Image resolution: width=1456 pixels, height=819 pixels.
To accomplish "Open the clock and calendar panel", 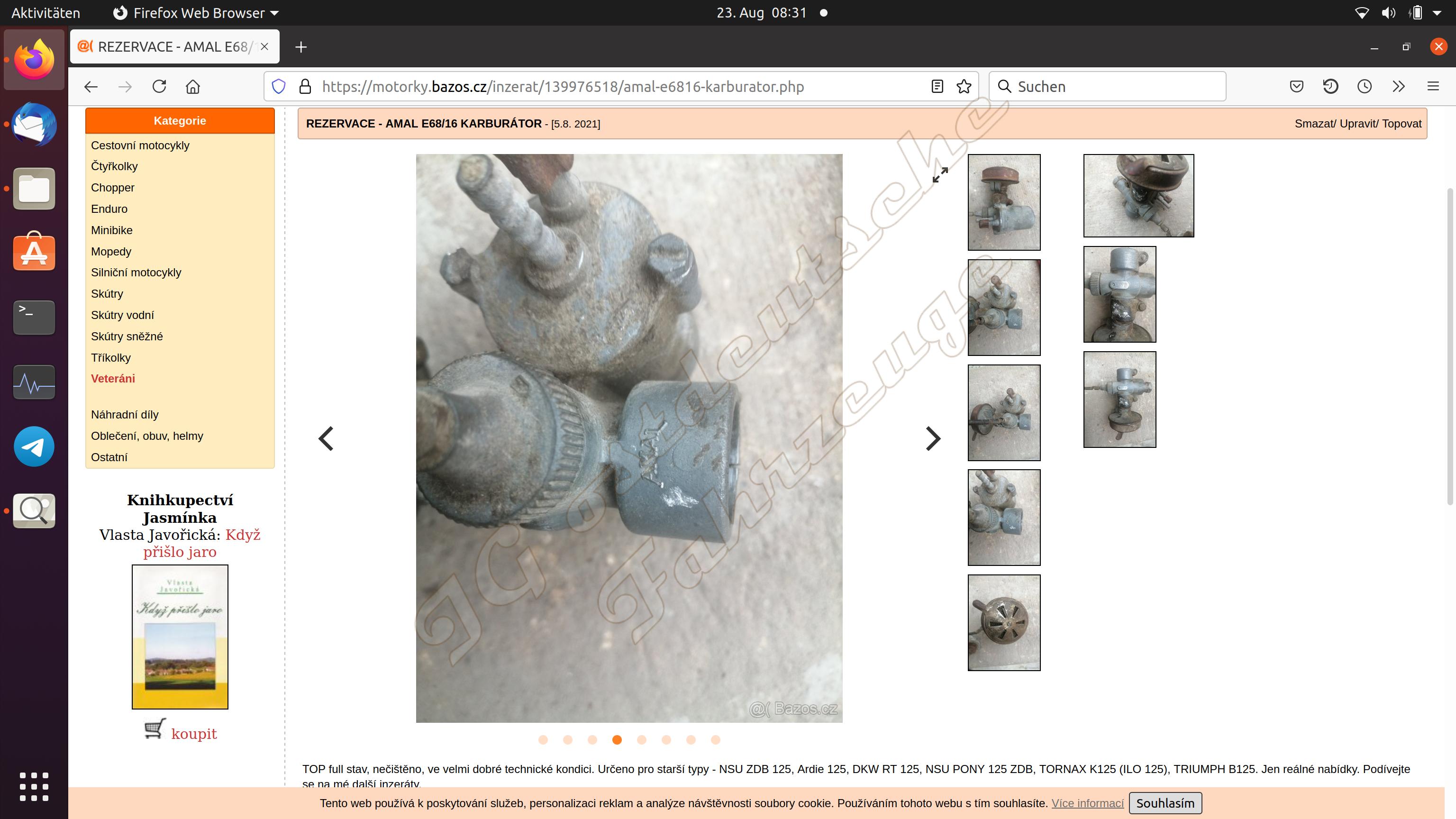I will coord(761,12).
